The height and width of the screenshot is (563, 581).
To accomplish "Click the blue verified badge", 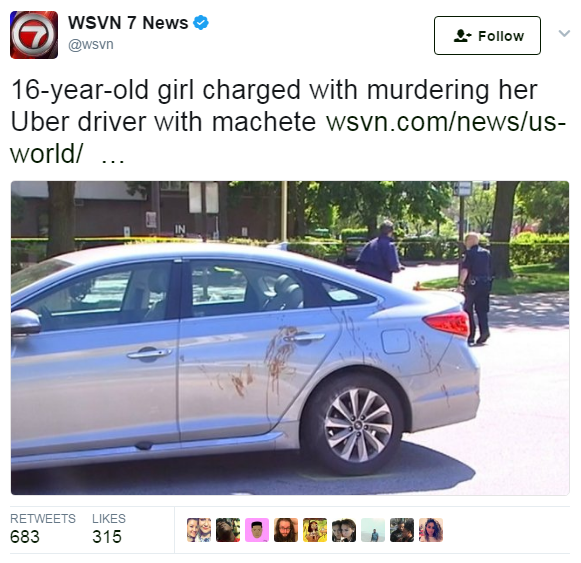I will tap(201, 23).
